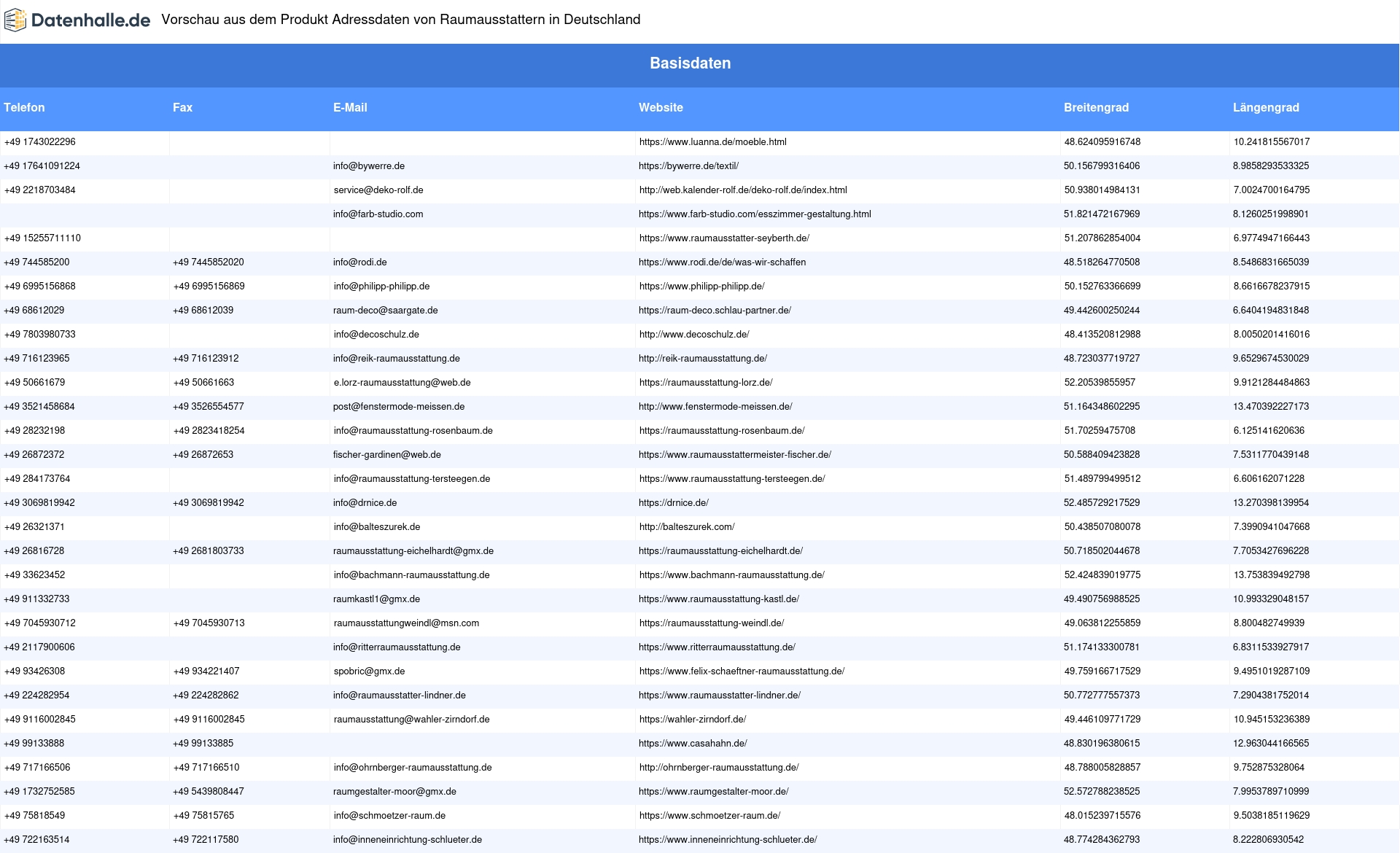Click email info@drnice.de

point(365,503)
